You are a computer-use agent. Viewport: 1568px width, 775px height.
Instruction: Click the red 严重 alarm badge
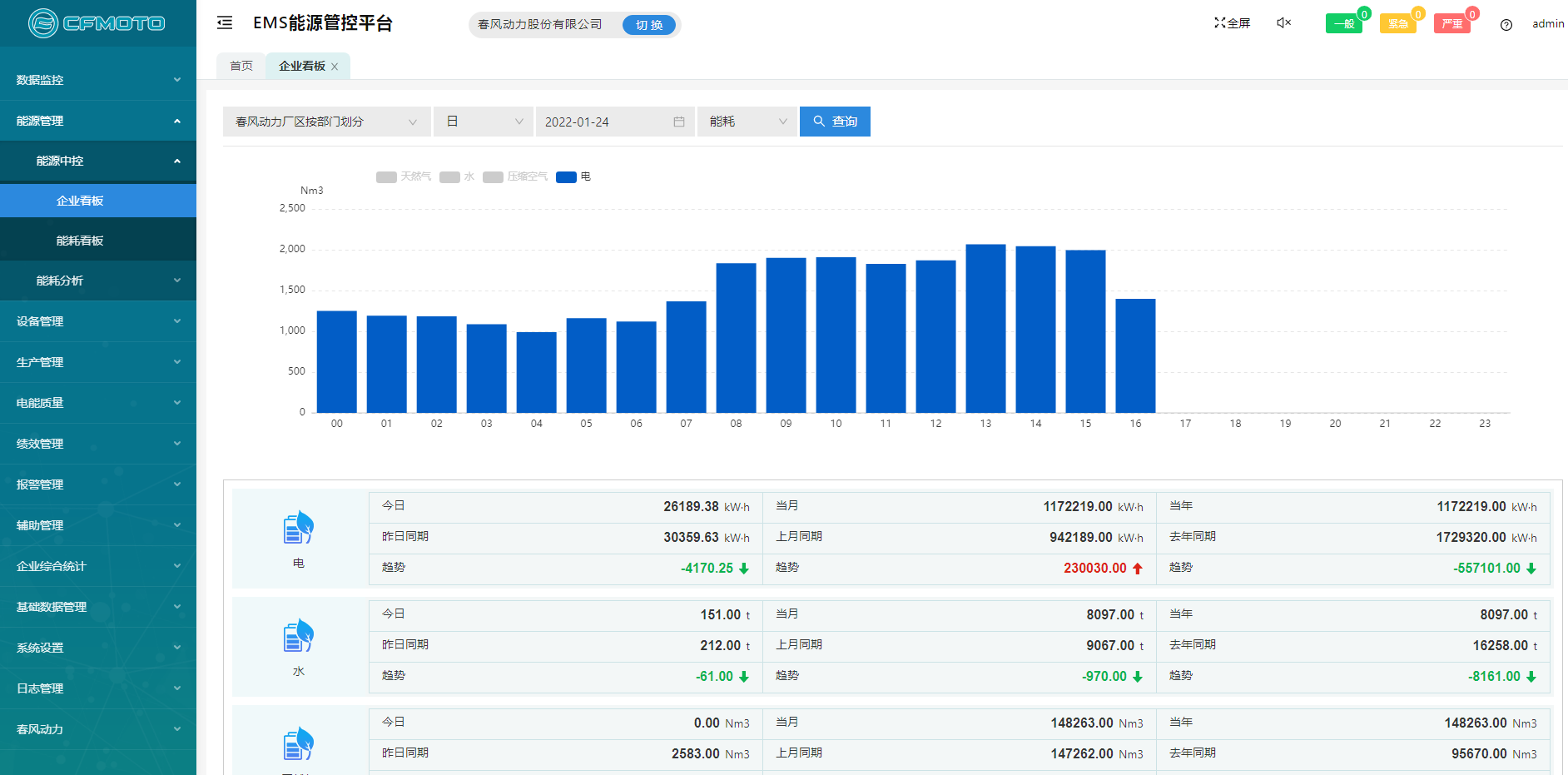1451,24
